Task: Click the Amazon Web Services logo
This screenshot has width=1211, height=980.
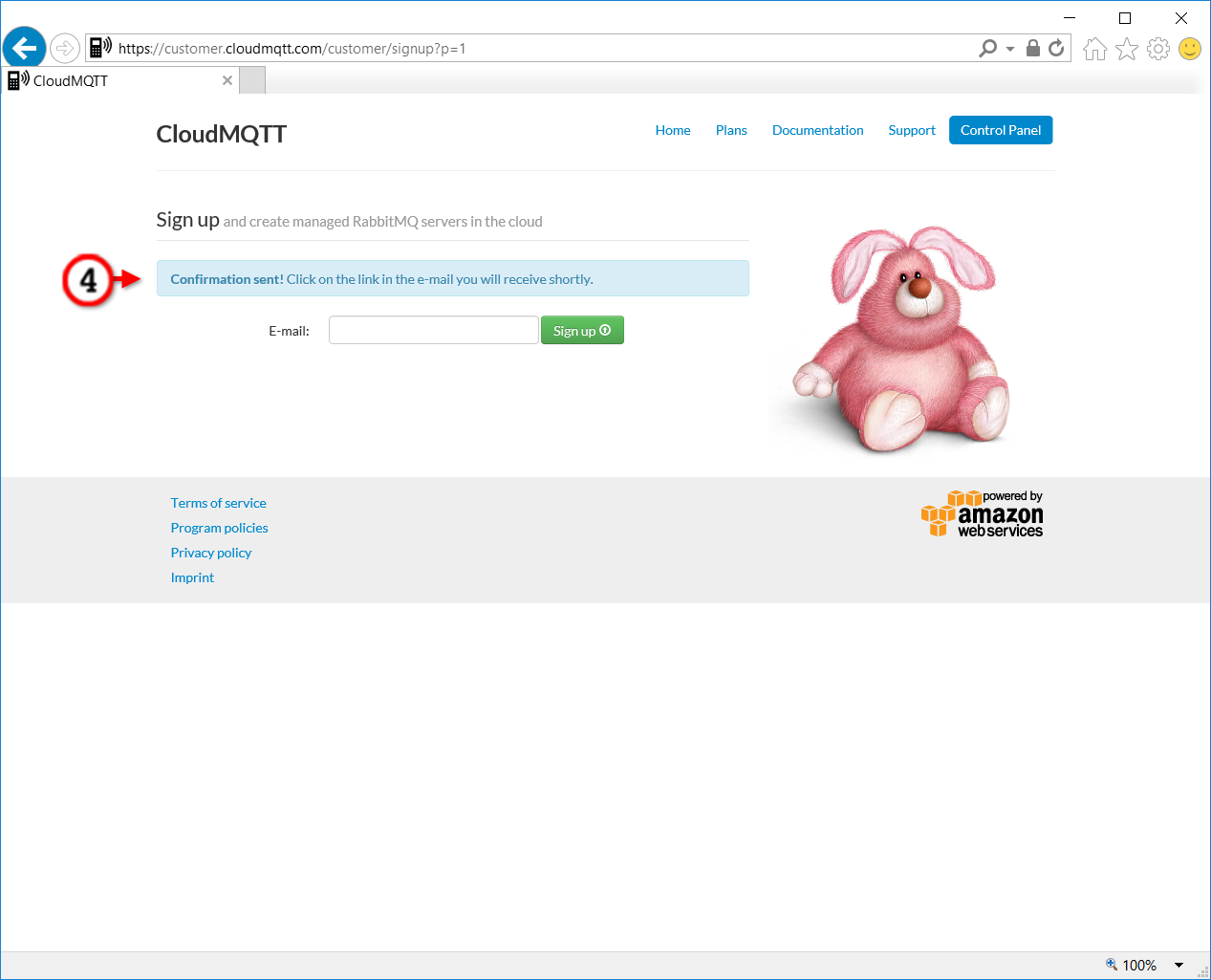Action: [982, 514]
